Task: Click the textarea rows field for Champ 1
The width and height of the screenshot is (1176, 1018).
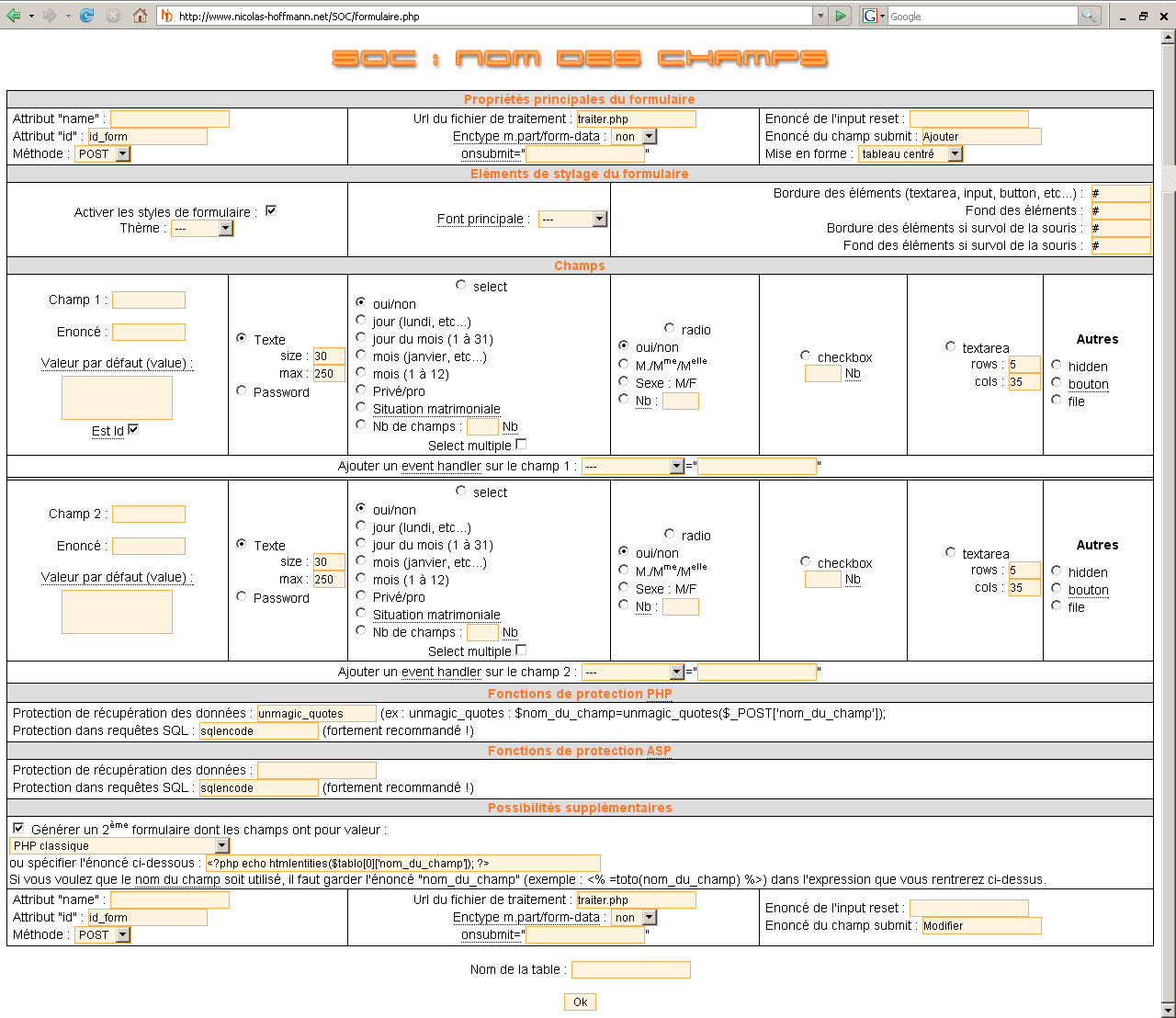Action: 1024,364
